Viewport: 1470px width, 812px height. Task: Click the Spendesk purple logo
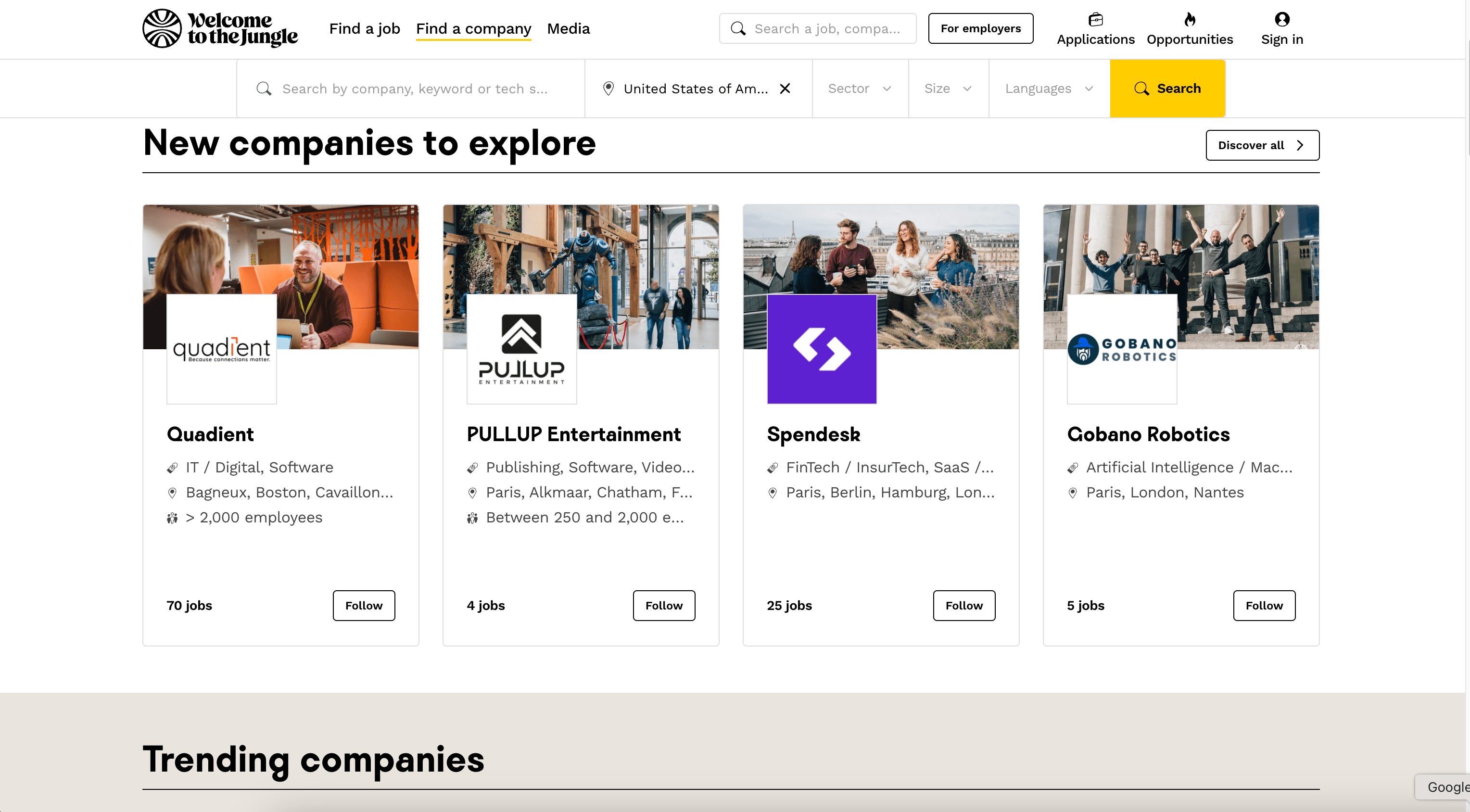coord(821,349)
